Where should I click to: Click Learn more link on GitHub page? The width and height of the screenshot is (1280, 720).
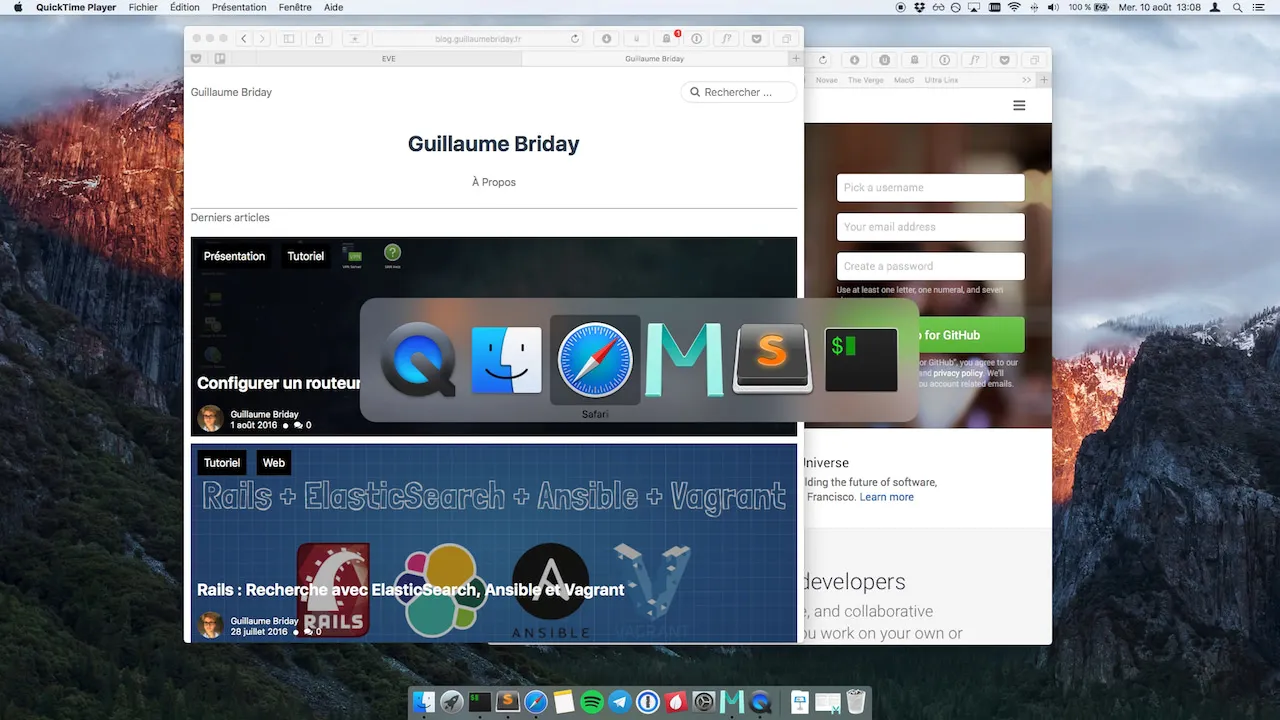pyautogui.click(x=886, y=497)
